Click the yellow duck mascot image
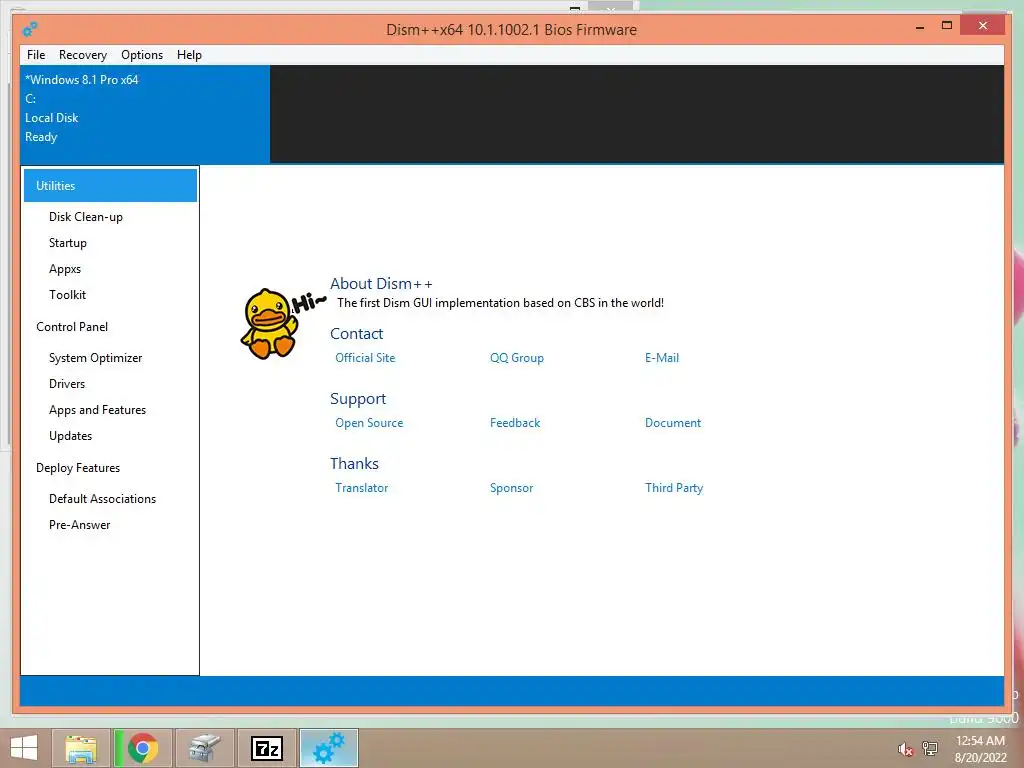Viewport: 1024px width, 768px height. pyautogui.click(x=269, y=323)
